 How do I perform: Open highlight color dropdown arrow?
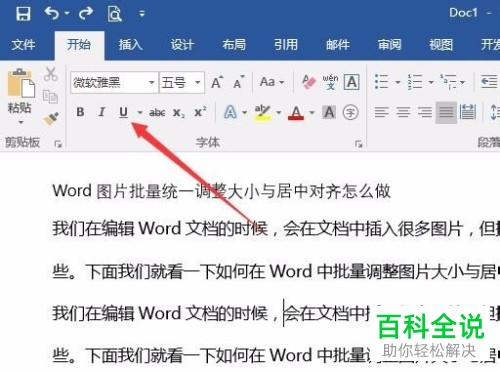click(x=279, y=113)
